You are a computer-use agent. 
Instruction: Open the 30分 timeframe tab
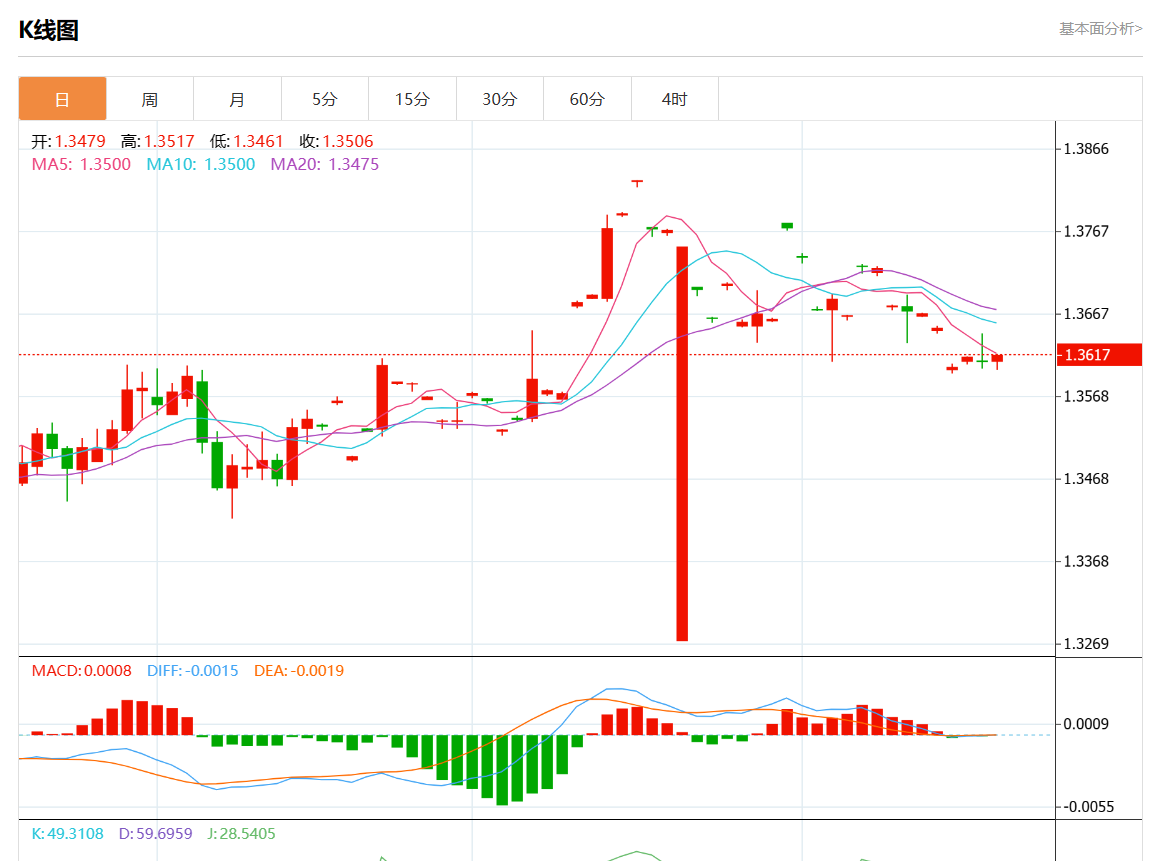(x=499, y=98)
